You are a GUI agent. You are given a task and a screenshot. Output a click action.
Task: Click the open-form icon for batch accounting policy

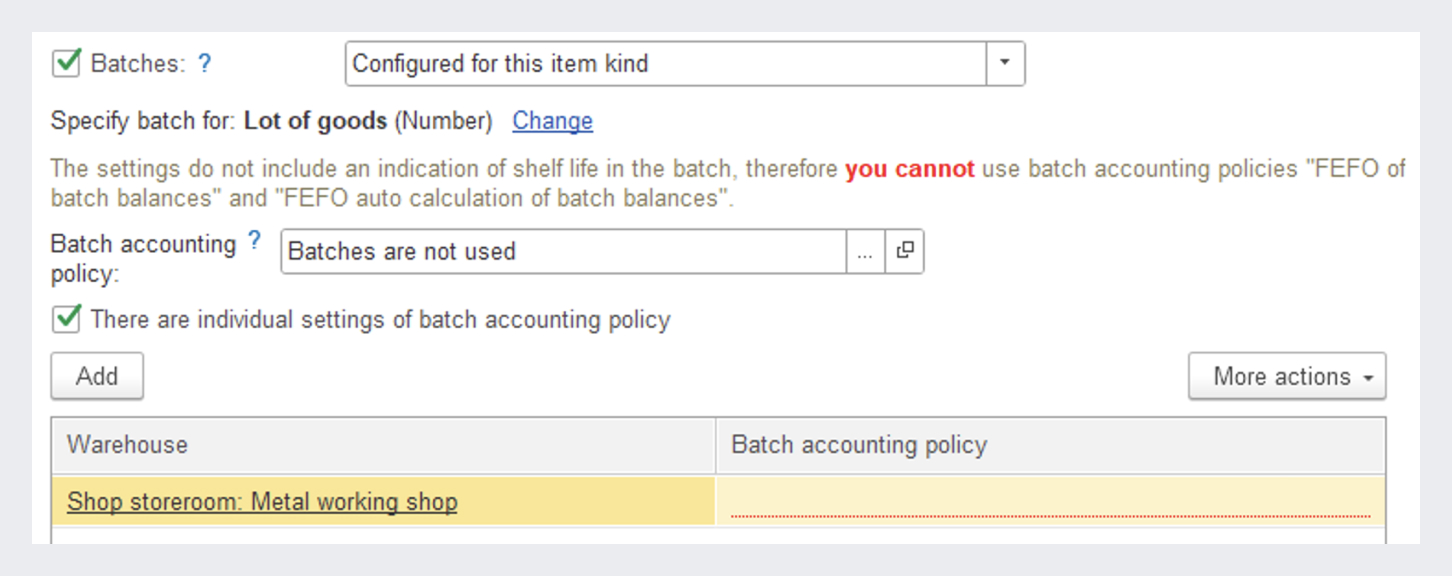[904, 251]
